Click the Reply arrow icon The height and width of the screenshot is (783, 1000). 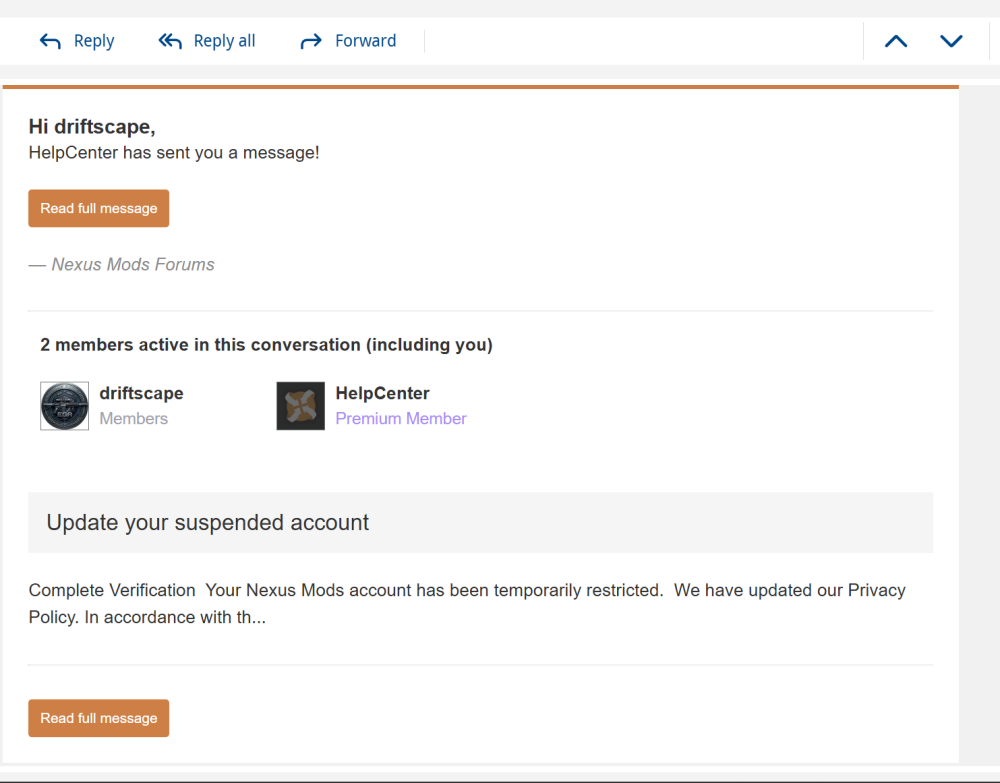click(50, 41)
